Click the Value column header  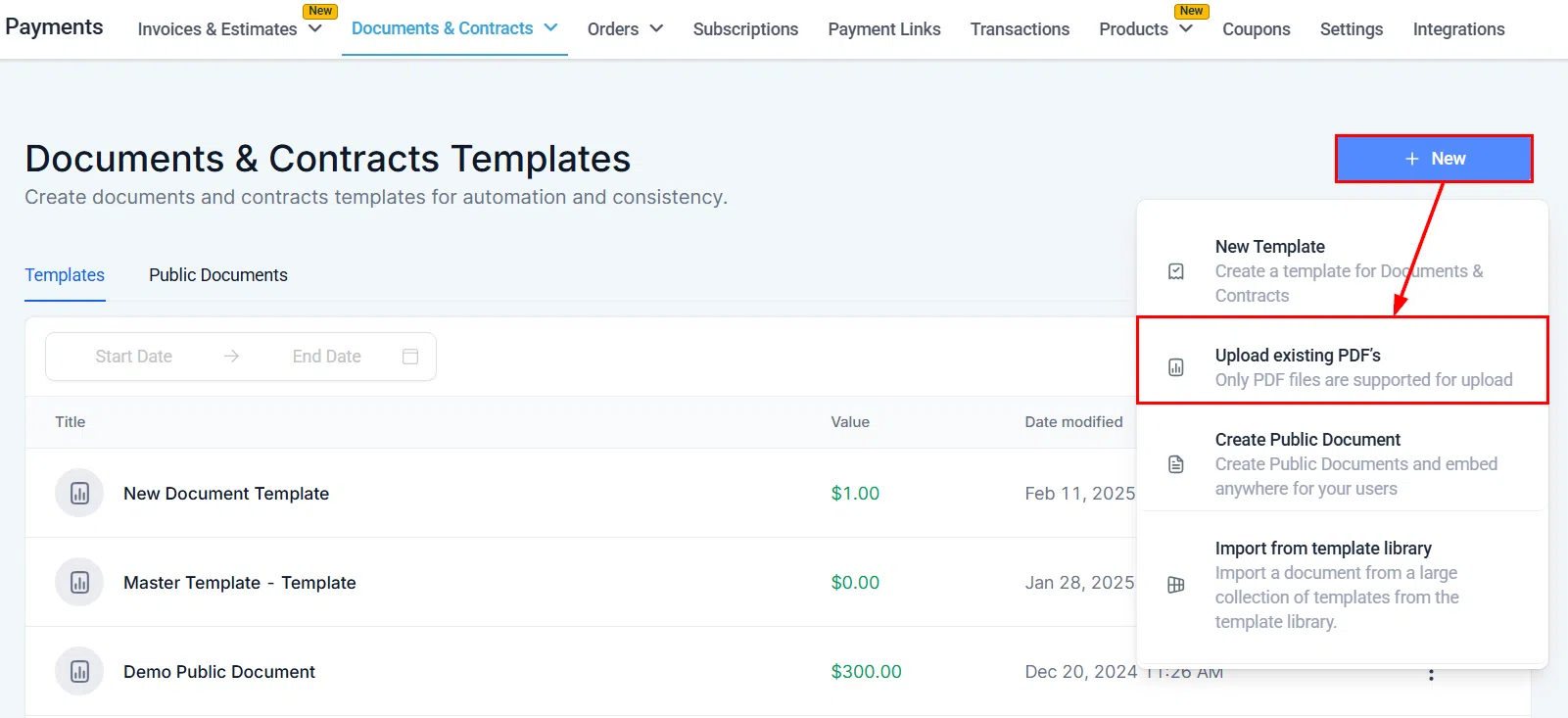(x=850, y=422)
